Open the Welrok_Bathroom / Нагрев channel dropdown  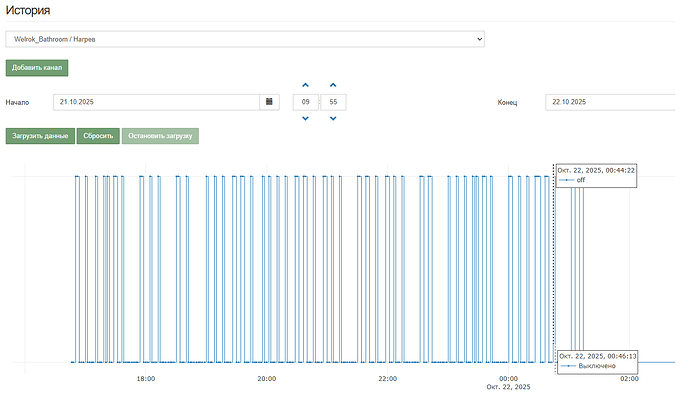(245, 39)
